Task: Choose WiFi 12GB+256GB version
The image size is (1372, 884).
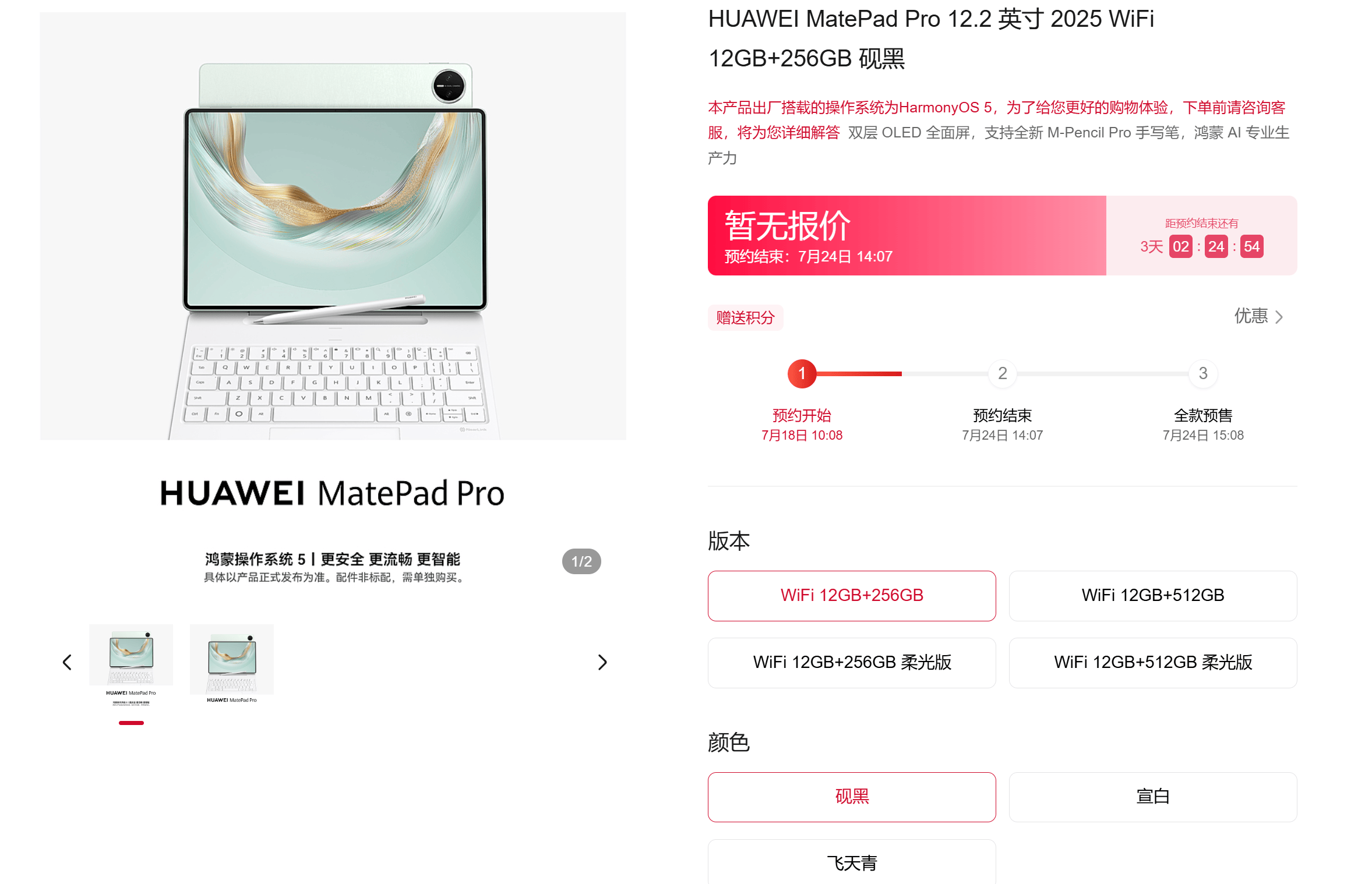Action: coord(852,595)
